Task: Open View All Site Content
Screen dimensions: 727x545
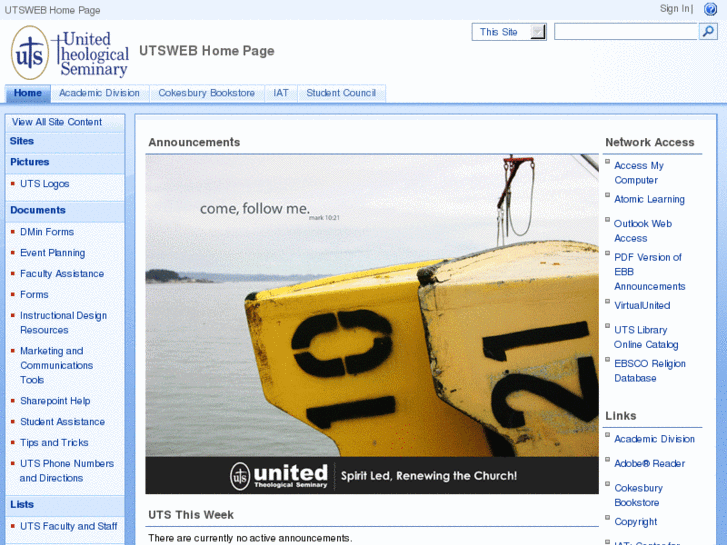Action: pos(57,122)
